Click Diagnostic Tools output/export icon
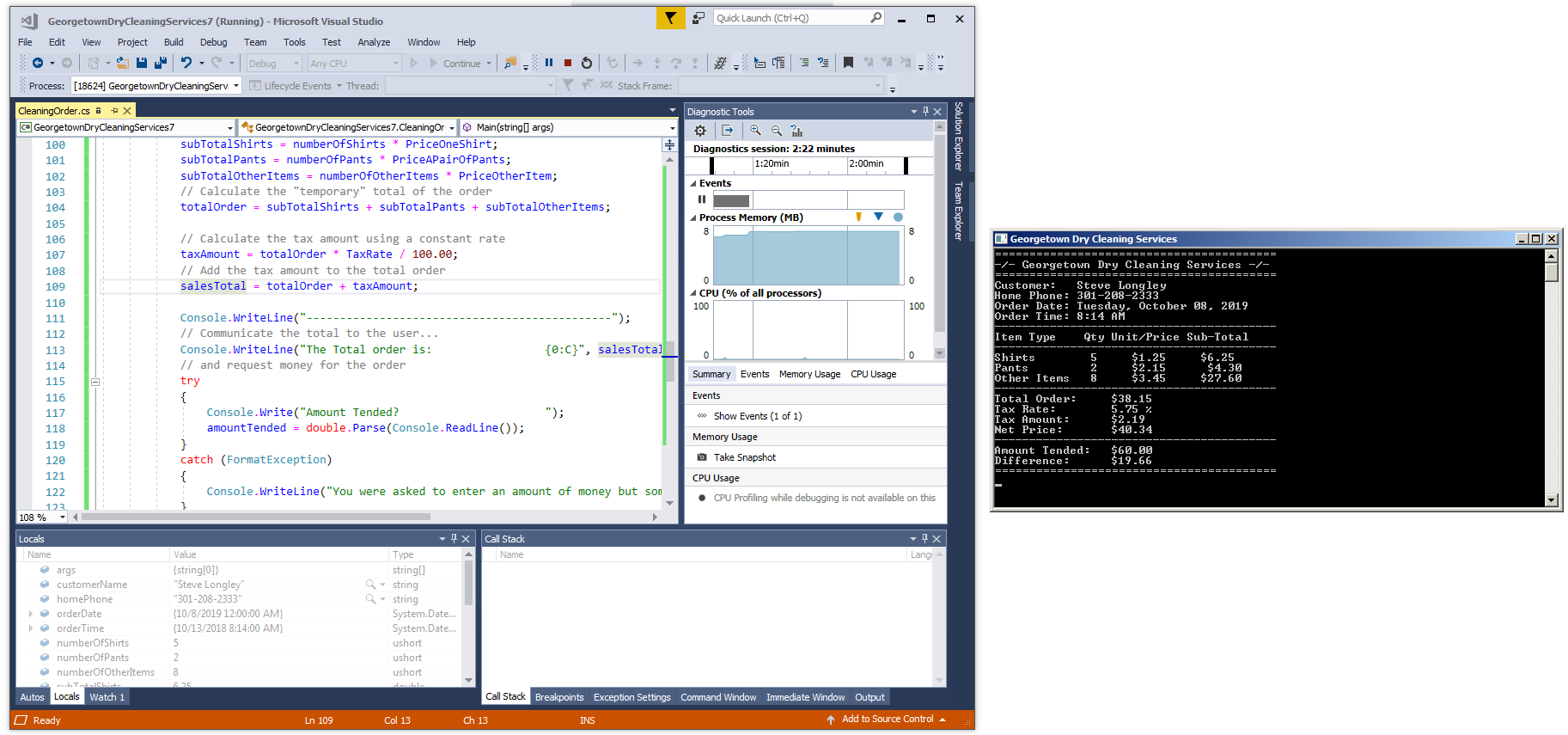The image size is (1568, 735). point(728,131)
